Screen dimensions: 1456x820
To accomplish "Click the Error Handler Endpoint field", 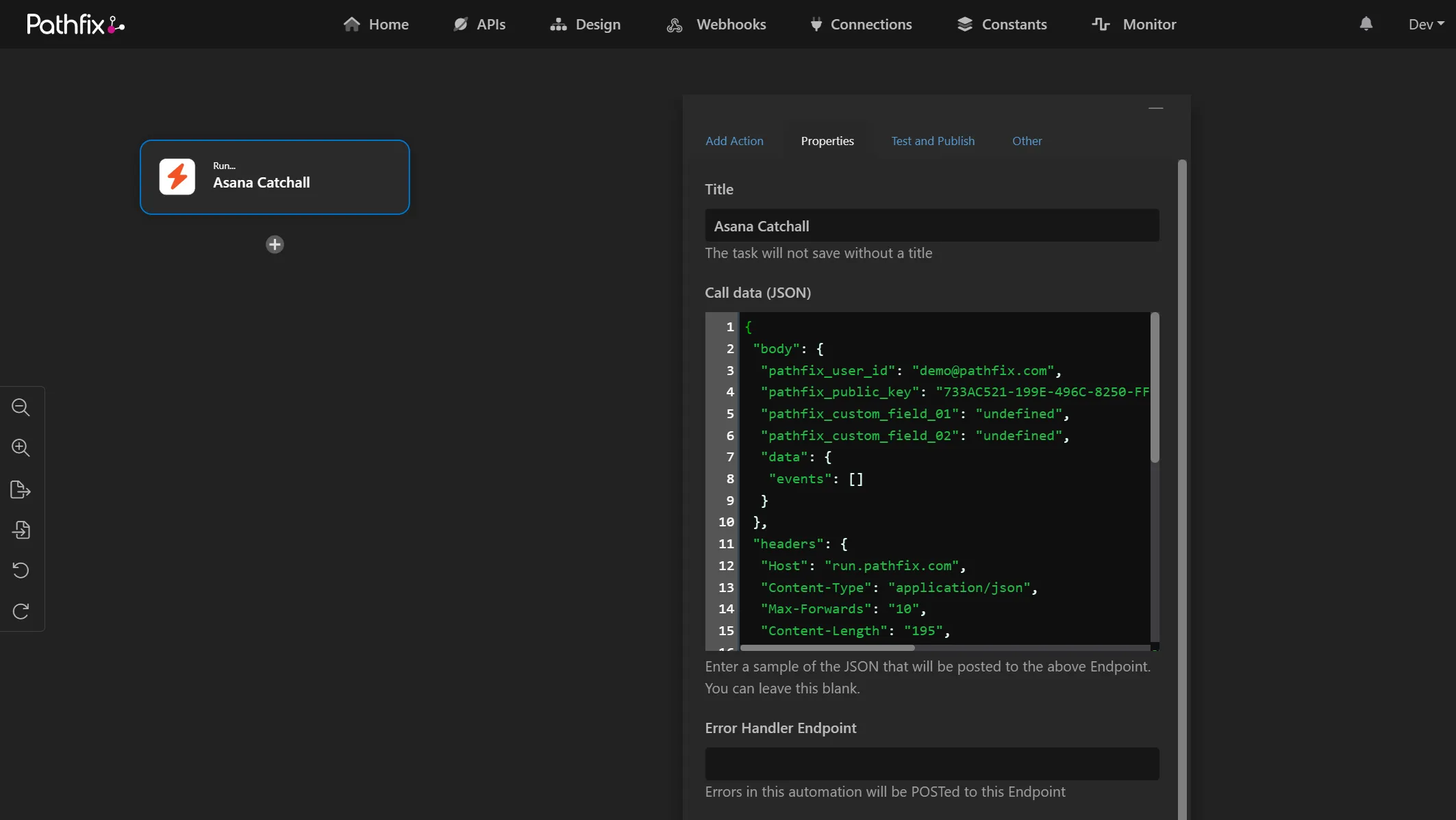I will click(x=932, y=764).
